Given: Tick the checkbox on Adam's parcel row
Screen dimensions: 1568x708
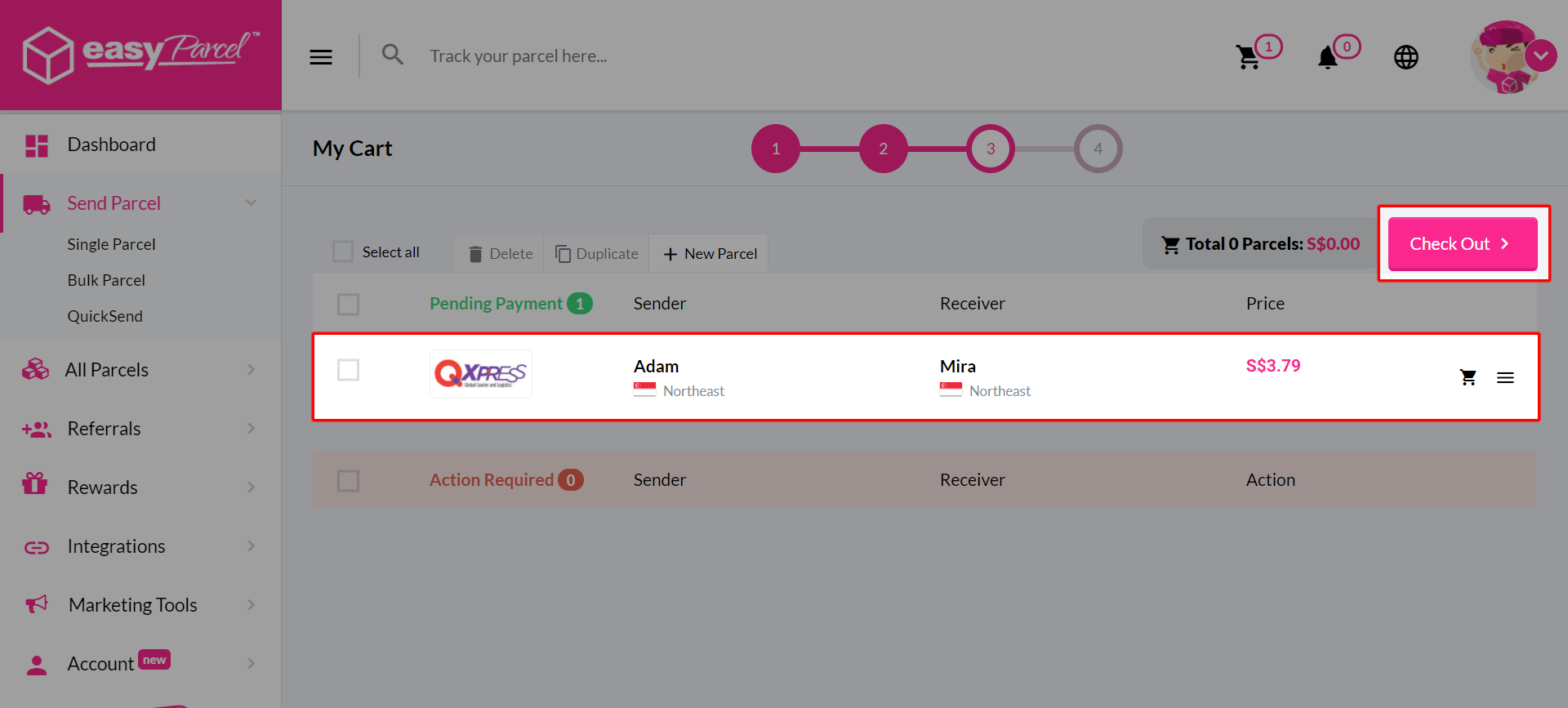Looking at the screenshot, I should coord(348,370).
